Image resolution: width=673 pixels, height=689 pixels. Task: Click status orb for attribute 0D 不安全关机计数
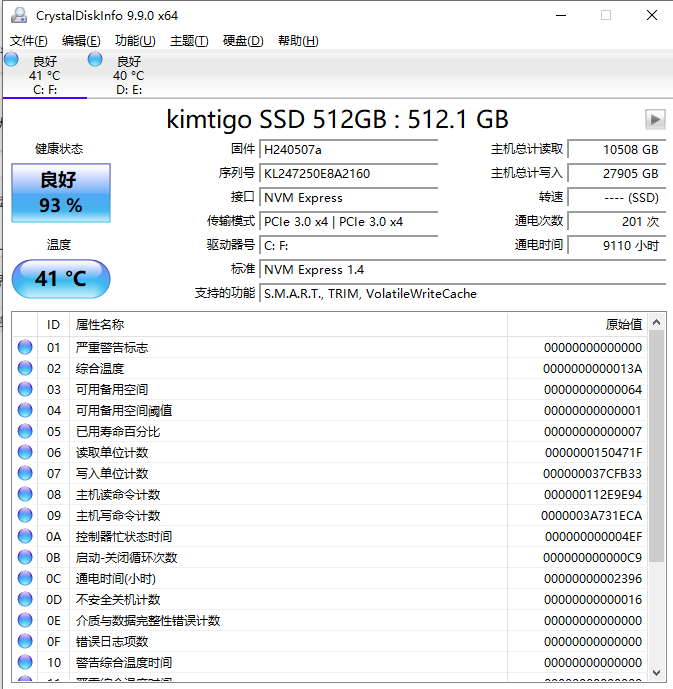[25, 599]
